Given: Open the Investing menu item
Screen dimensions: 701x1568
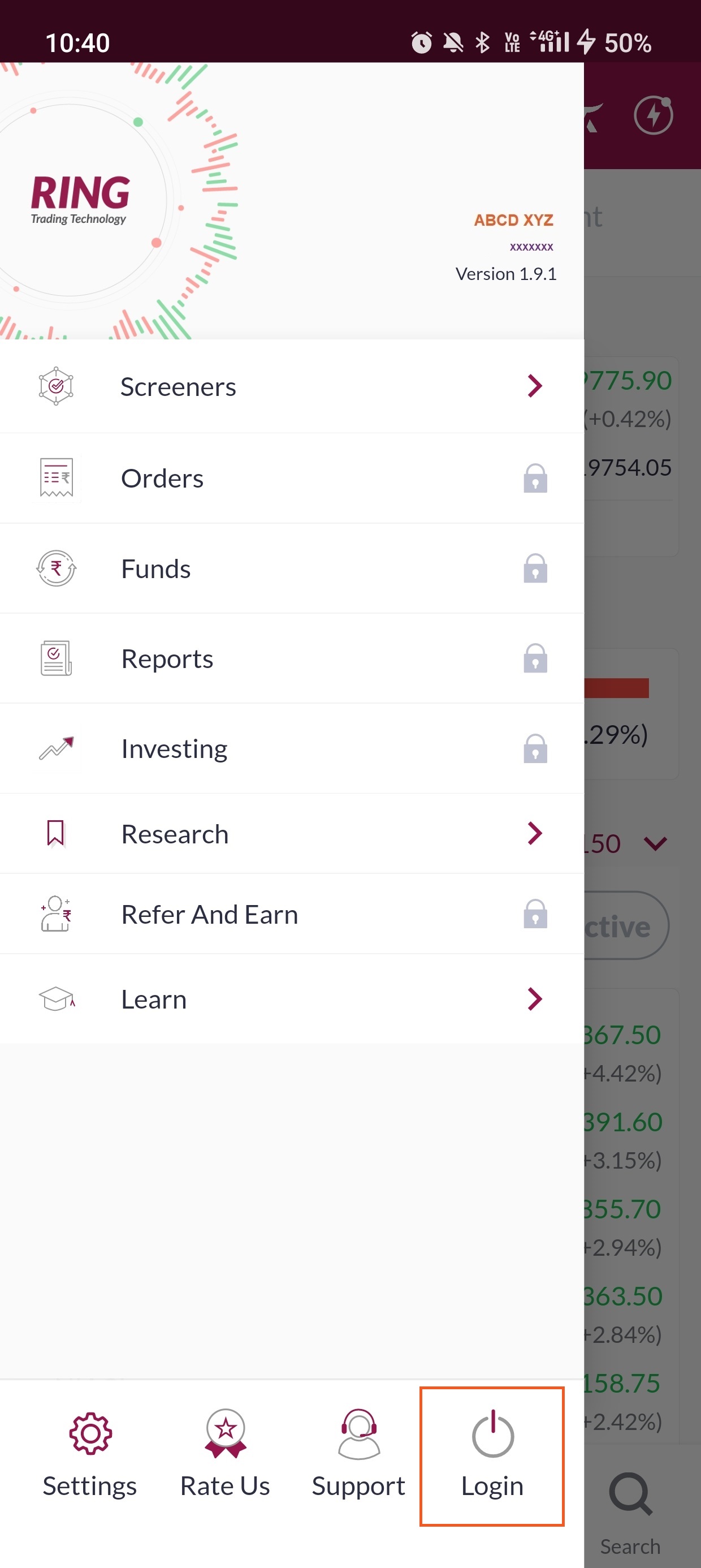Looking at the screenshot, I should point(175,749).
